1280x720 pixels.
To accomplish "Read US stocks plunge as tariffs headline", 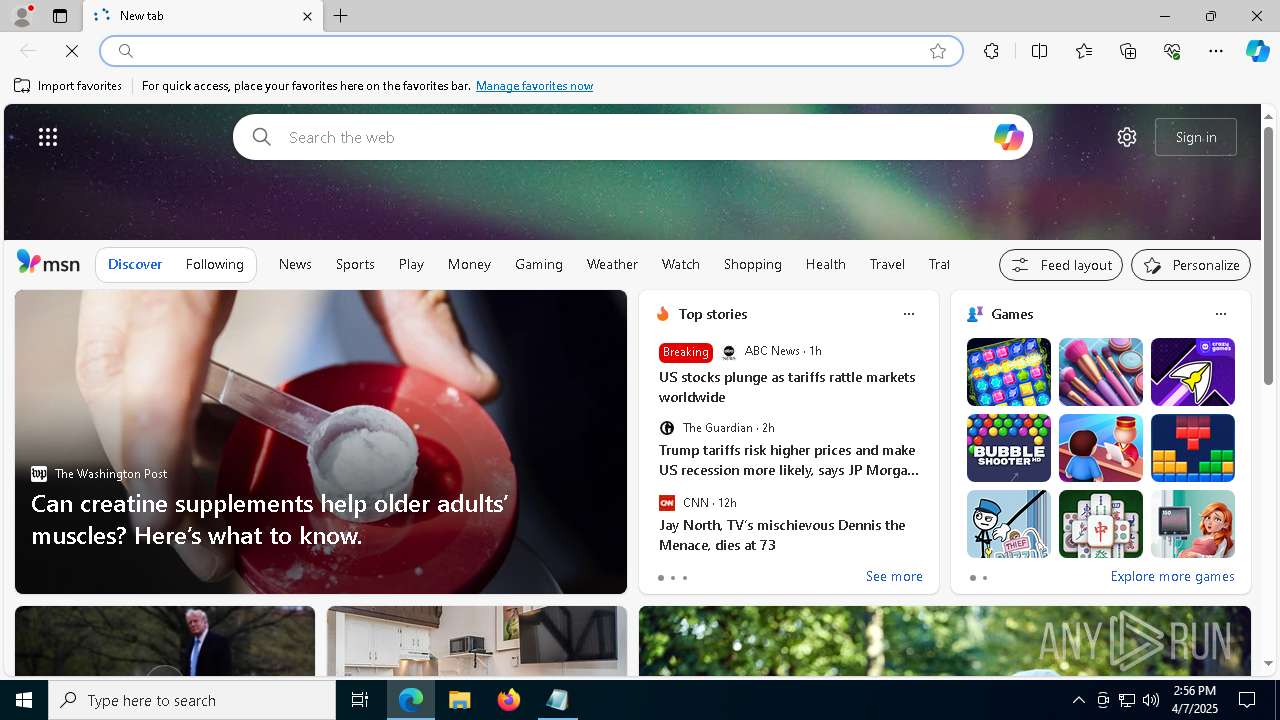I will [x=787, y=387].
